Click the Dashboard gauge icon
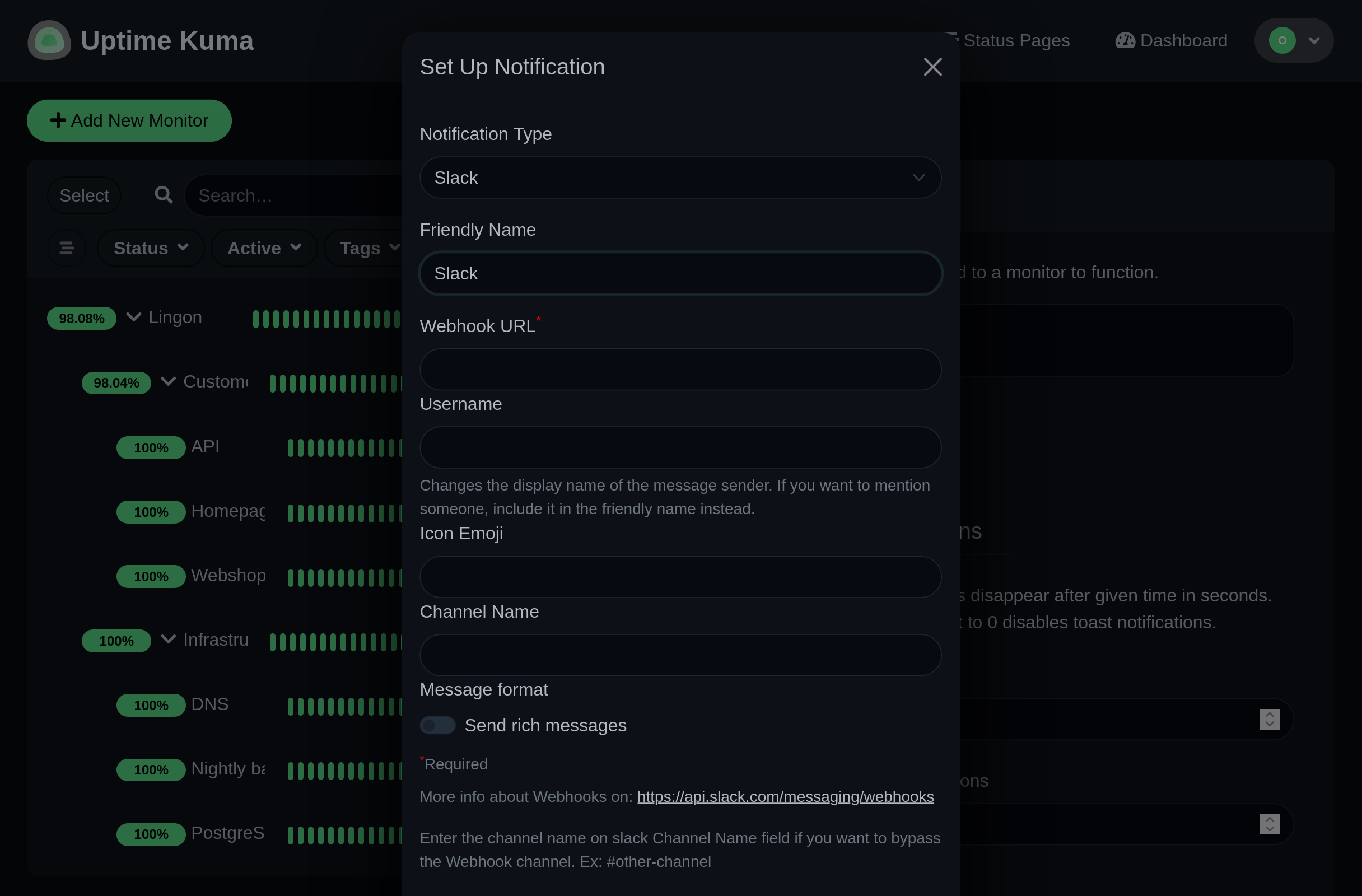The height and width of the screenshot is (896, 1362). 1125,40
